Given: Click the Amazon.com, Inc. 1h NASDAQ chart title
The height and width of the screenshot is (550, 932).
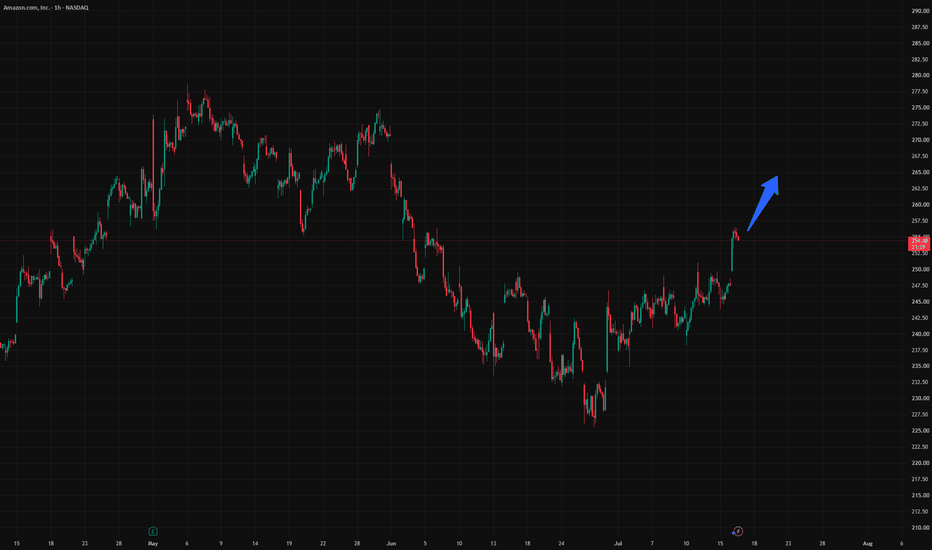Looking at the screenshot, I should click(46, 8).
